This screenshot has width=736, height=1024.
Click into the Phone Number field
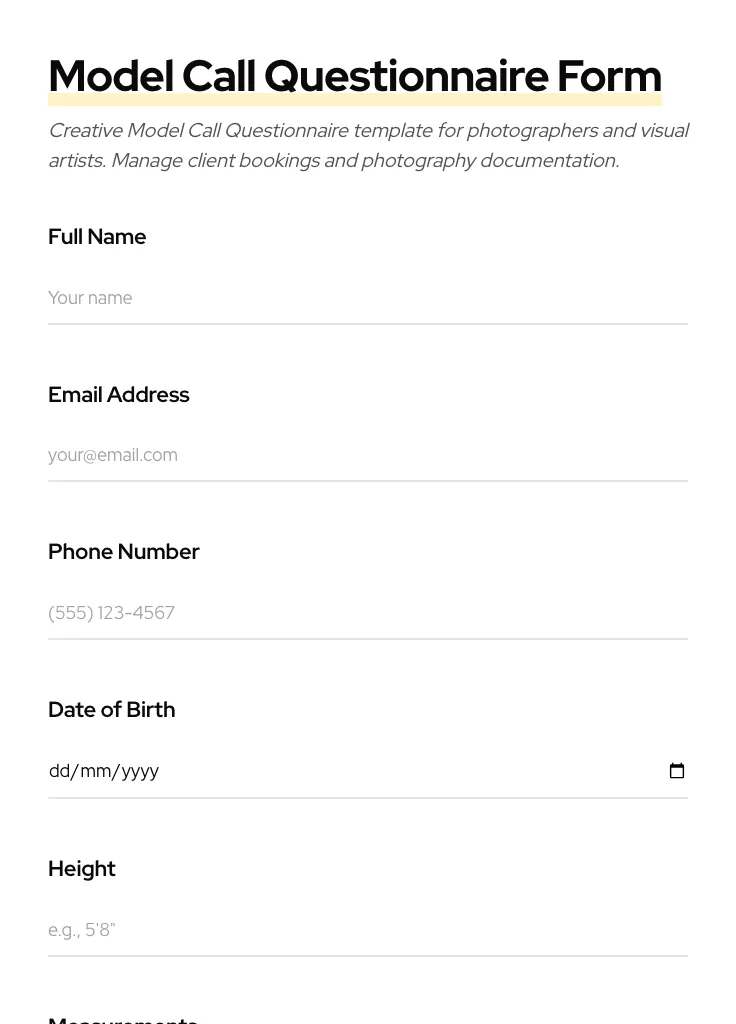tap(368, 613)
